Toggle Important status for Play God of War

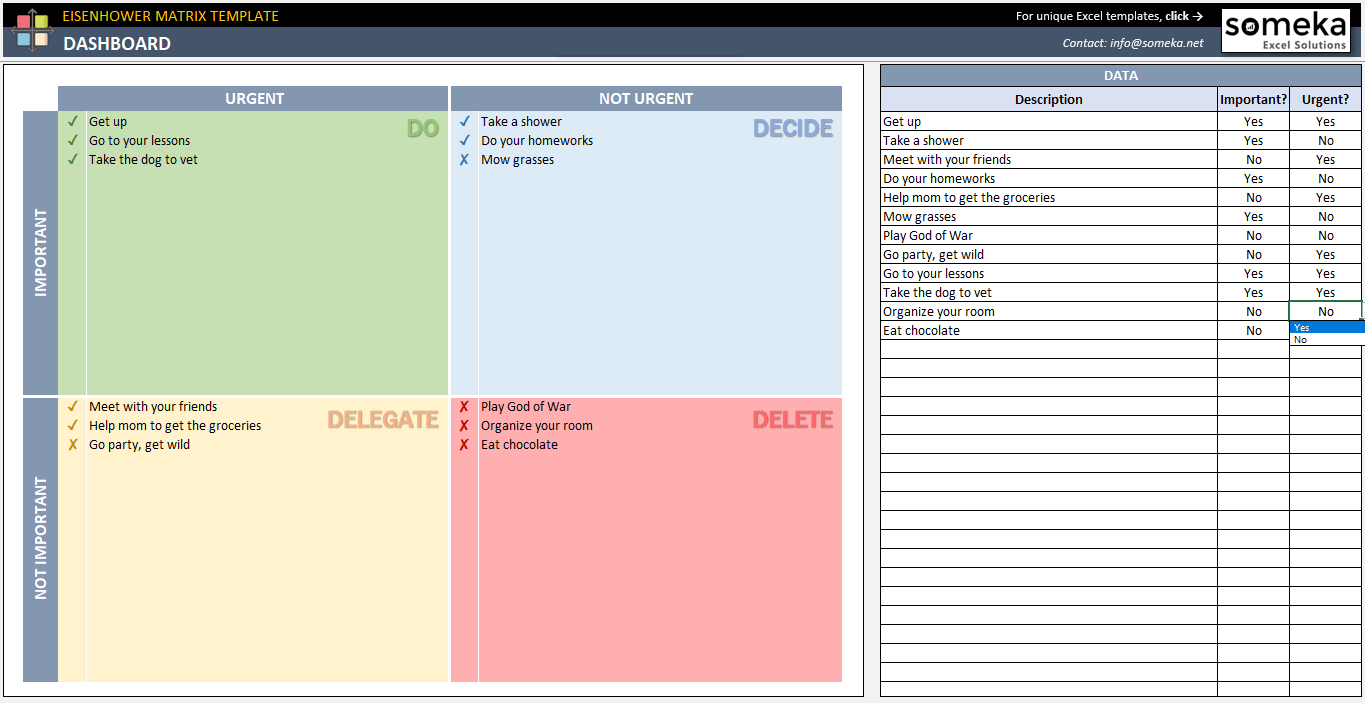point(1253,235)
